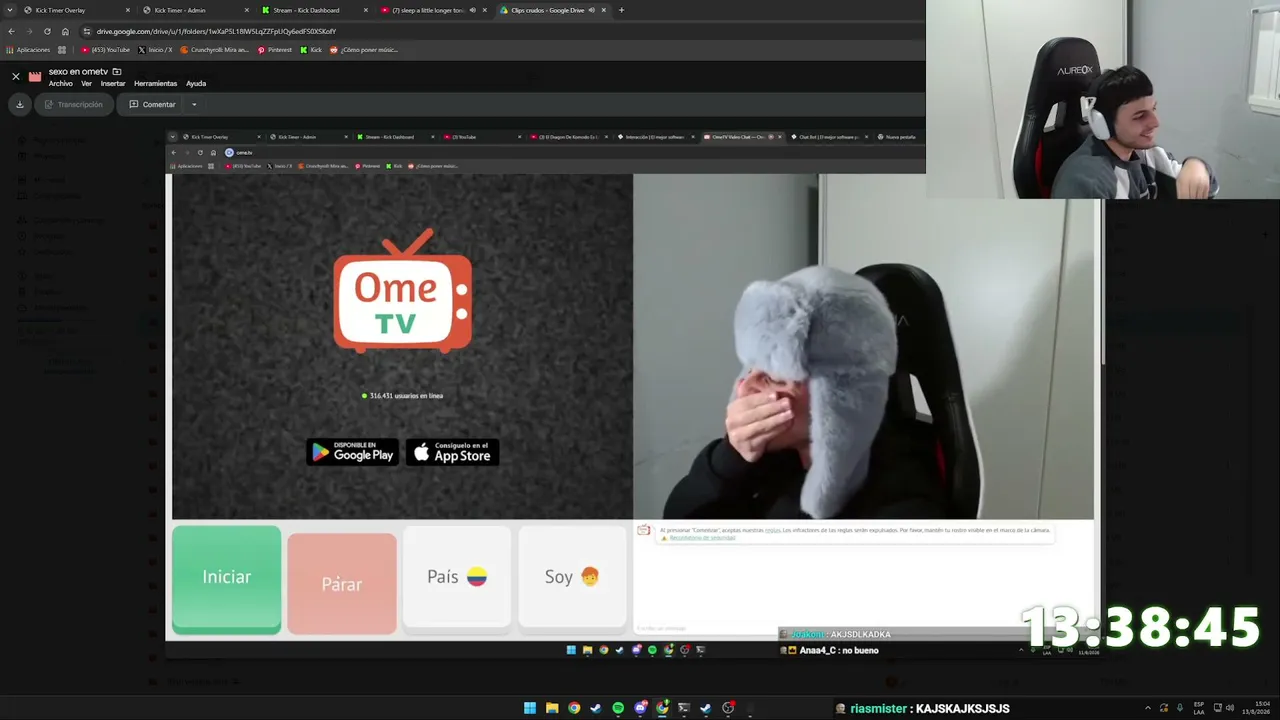Click the green Iniciar button
1280x720 pixels.
pyautogui.click(x=227, y=579)
